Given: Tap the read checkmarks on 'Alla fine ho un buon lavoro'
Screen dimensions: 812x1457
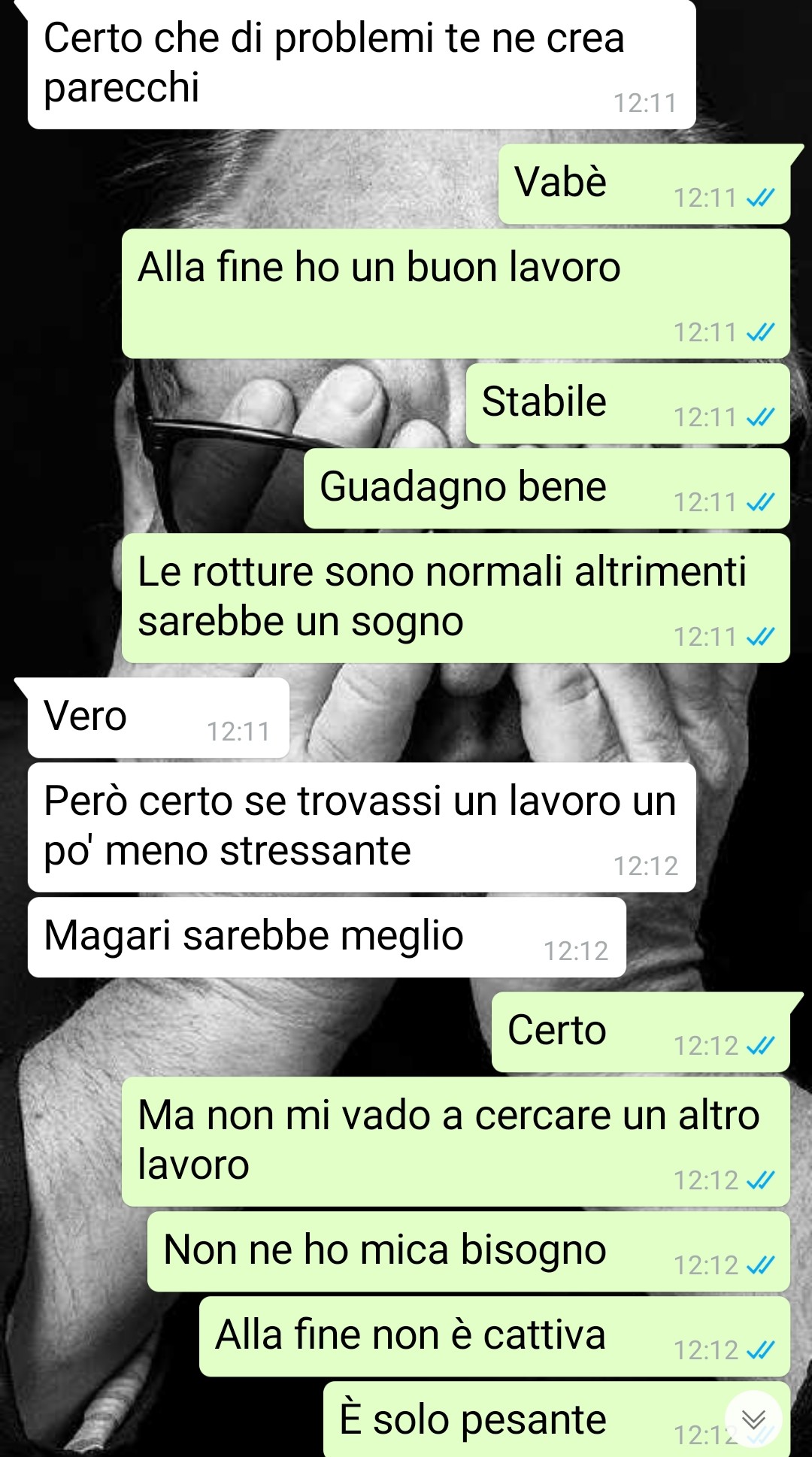Looking at the screenshot, I should tap(760, 332).
